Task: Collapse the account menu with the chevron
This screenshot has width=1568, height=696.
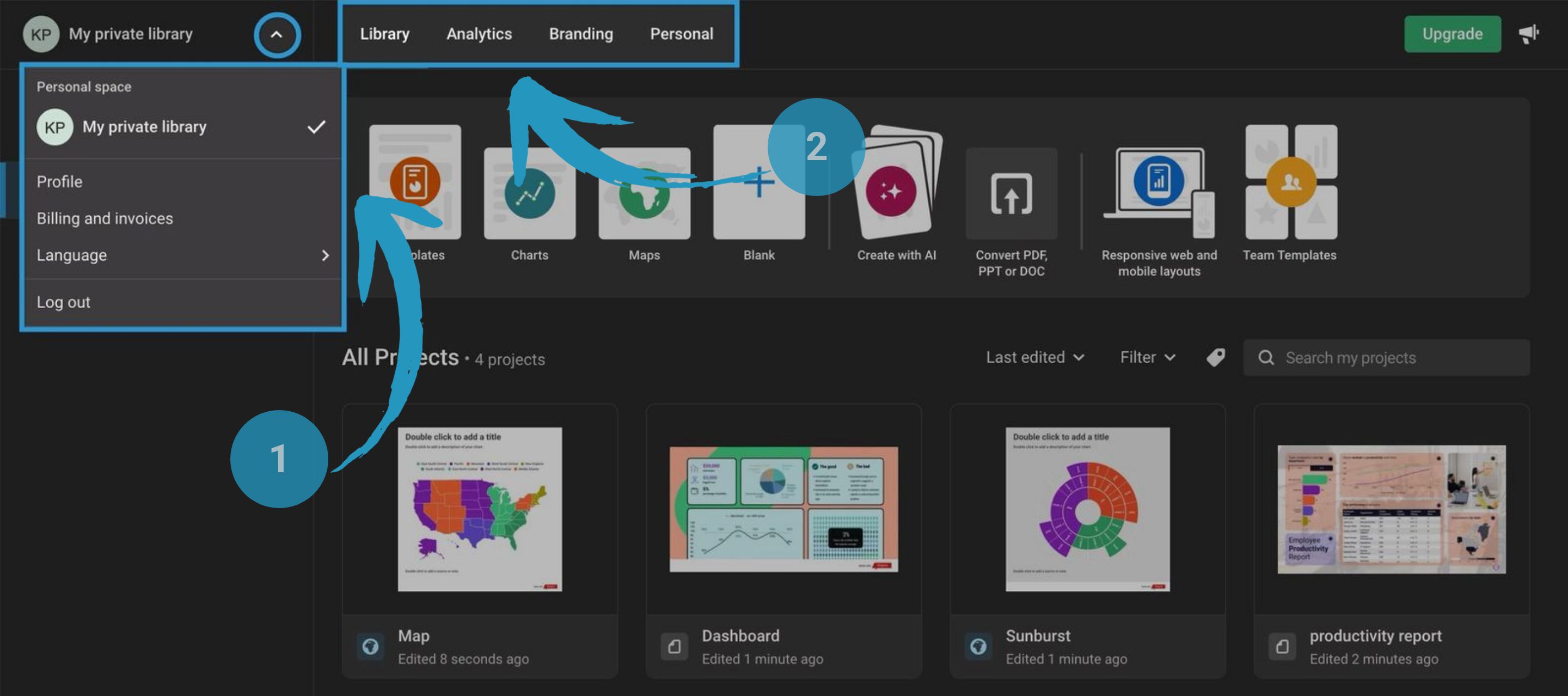Action: pyautogui.click(x=277, y=35)
